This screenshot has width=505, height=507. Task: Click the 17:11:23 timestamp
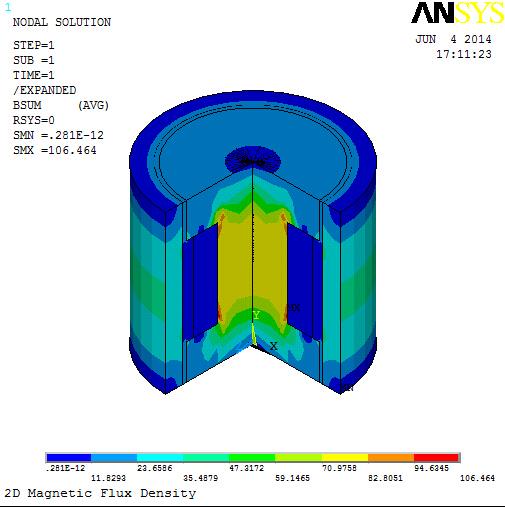464,54
